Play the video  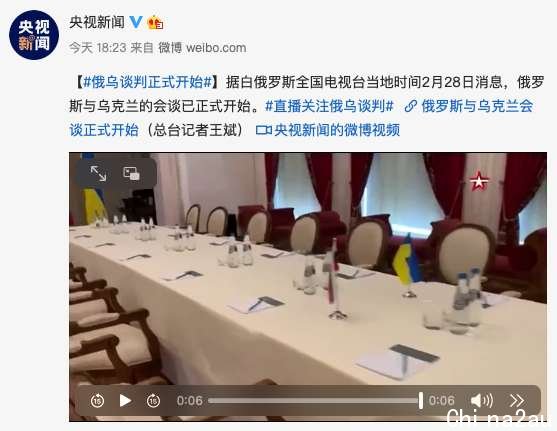[125, 400]
